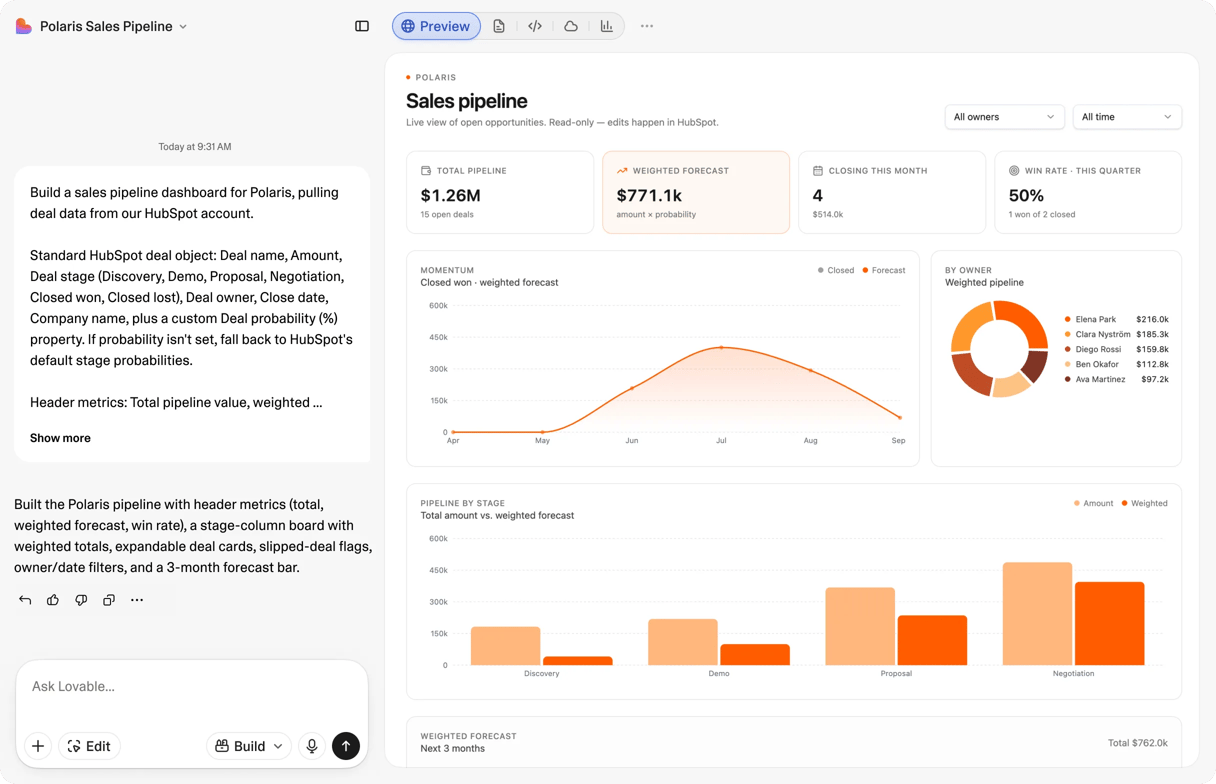Click the Total $762.0k forecast text
1216x784 pixels.
[x=1137, y=743]
